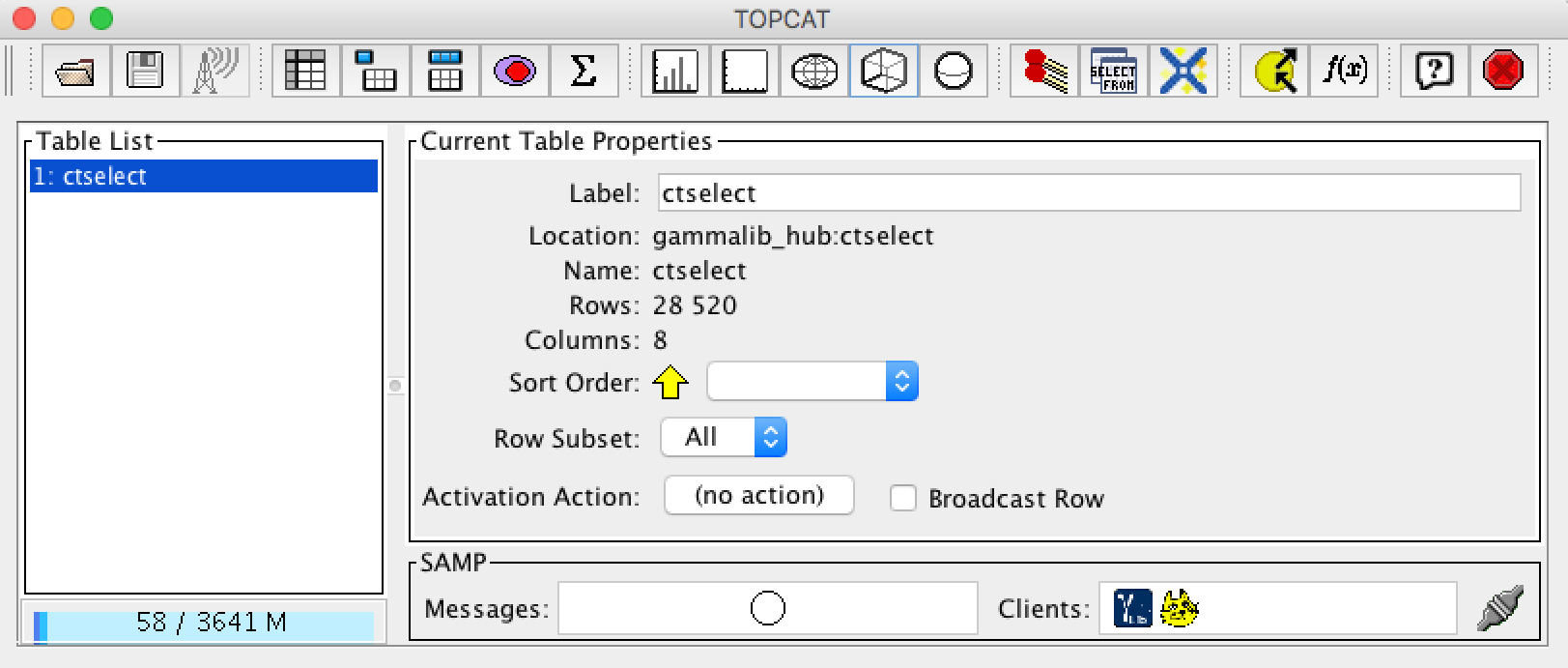
Task: Open column statistics with the sigma icon
Action: pyautogui.click(x=584, y=71)
